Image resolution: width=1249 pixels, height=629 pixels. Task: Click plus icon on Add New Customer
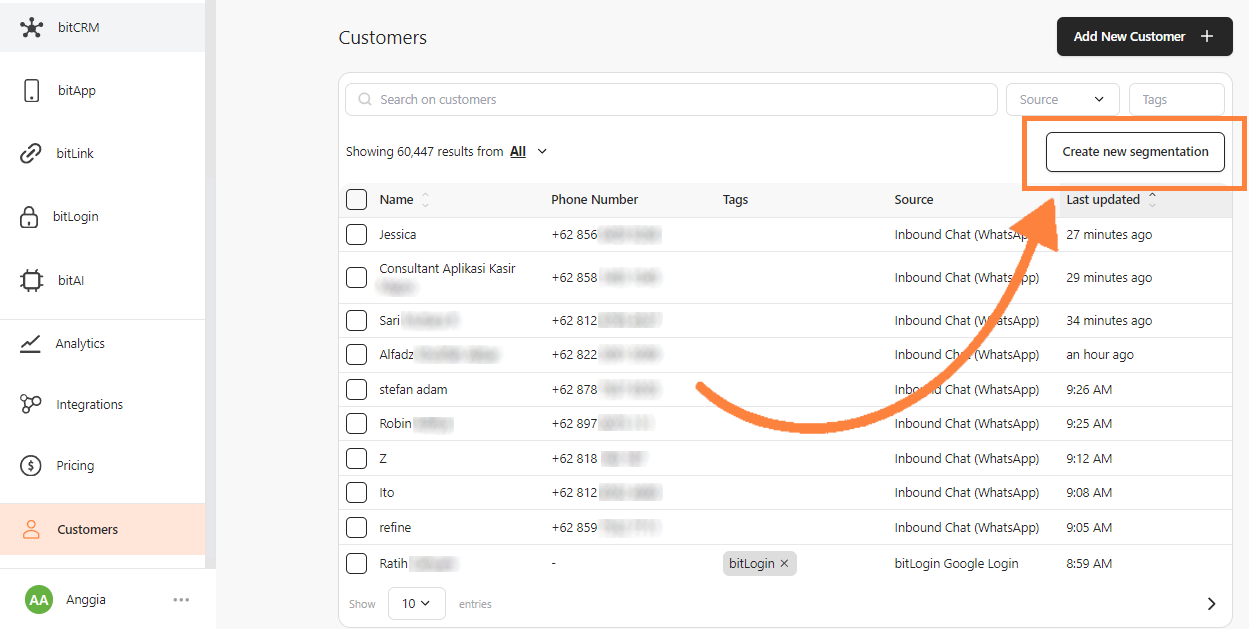[1207, 36]
